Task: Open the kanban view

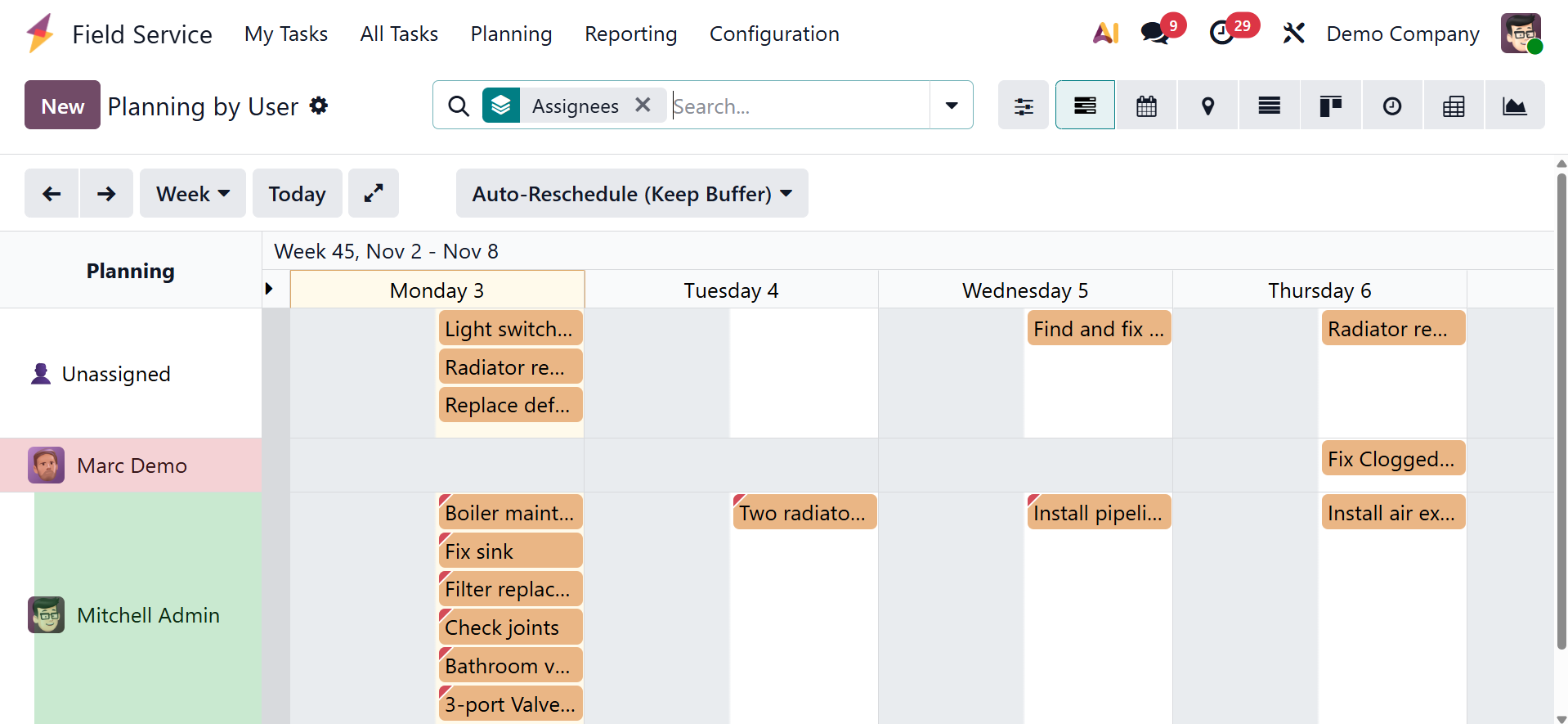Action: (x=1330, y=106)
